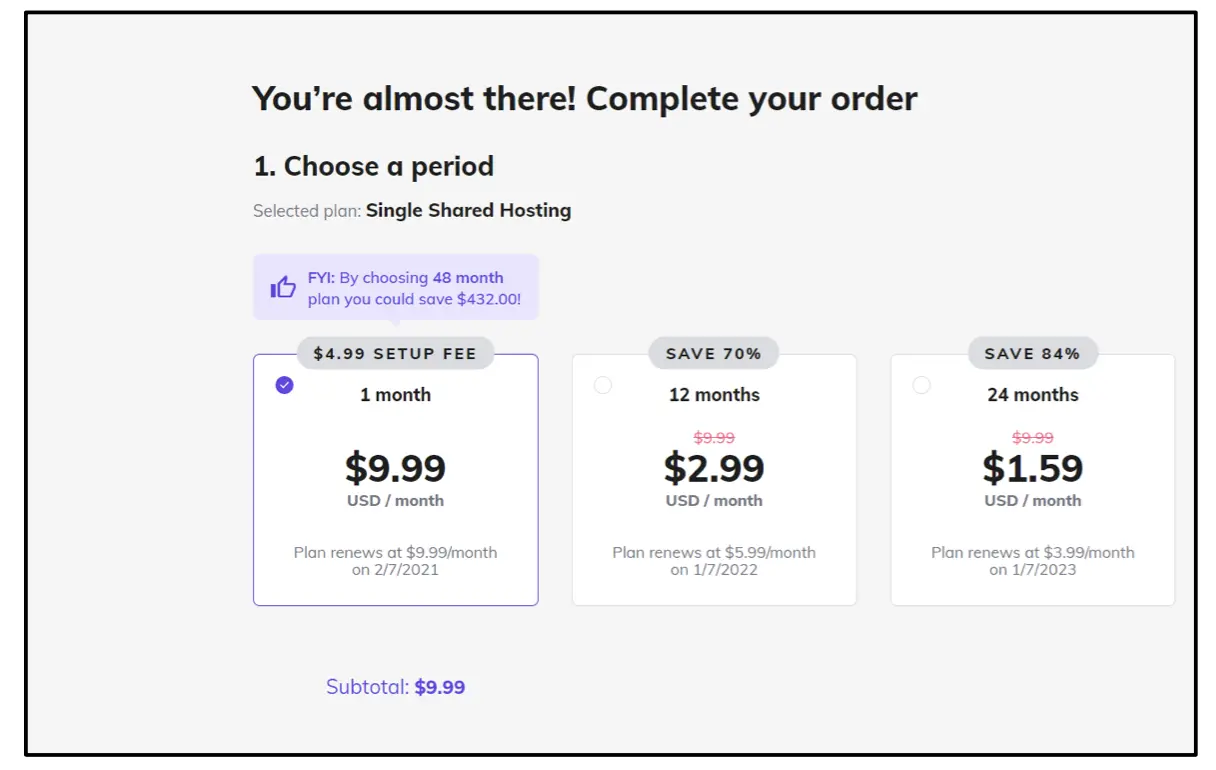
Task: Click the $1.59 price on the 24 months plan
Action: click(x=1032, y=467)
